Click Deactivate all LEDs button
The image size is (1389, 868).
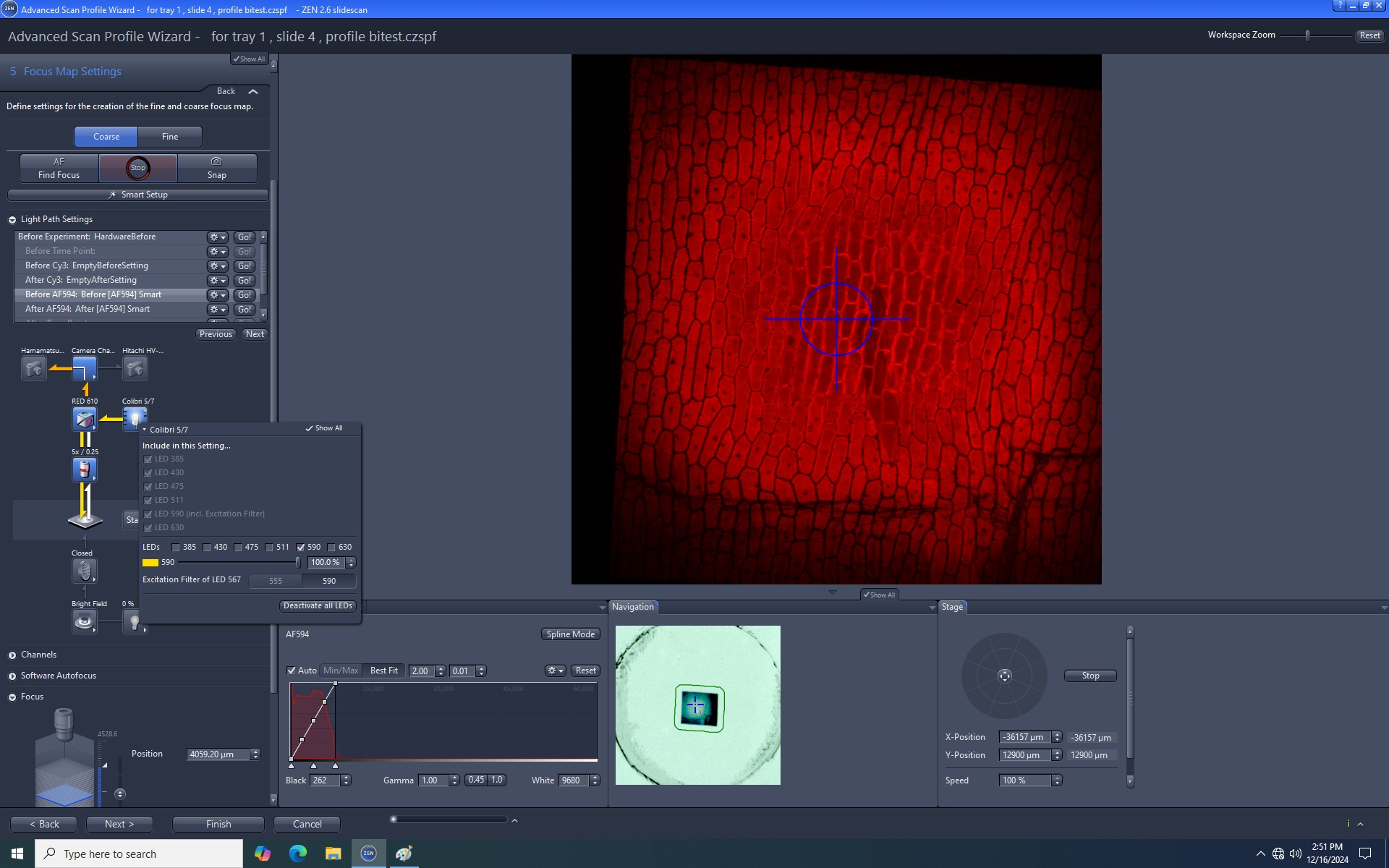click(318, 606)
